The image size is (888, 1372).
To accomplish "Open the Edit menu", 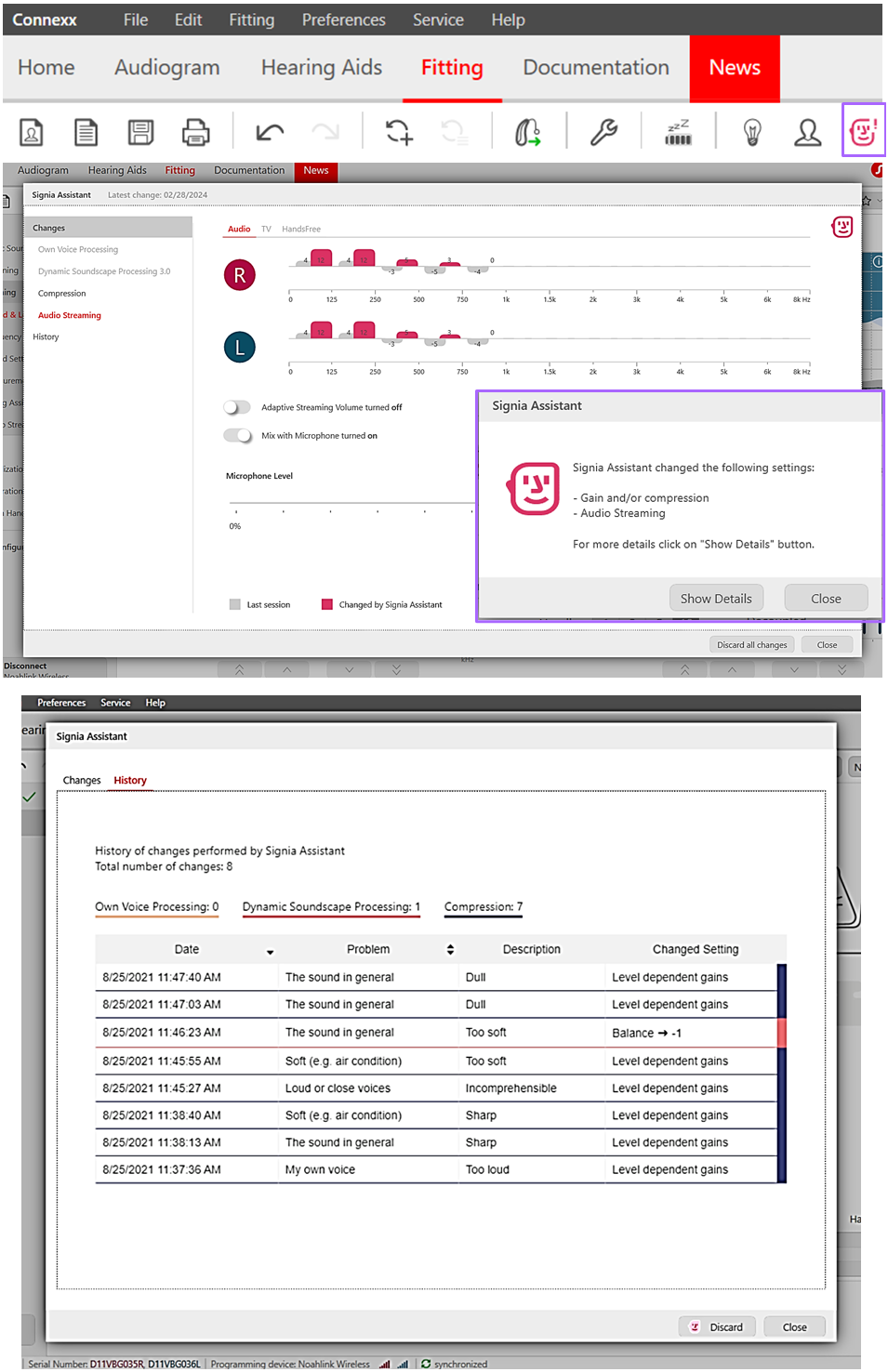I will pyautogui.click(x=188, y=20).
